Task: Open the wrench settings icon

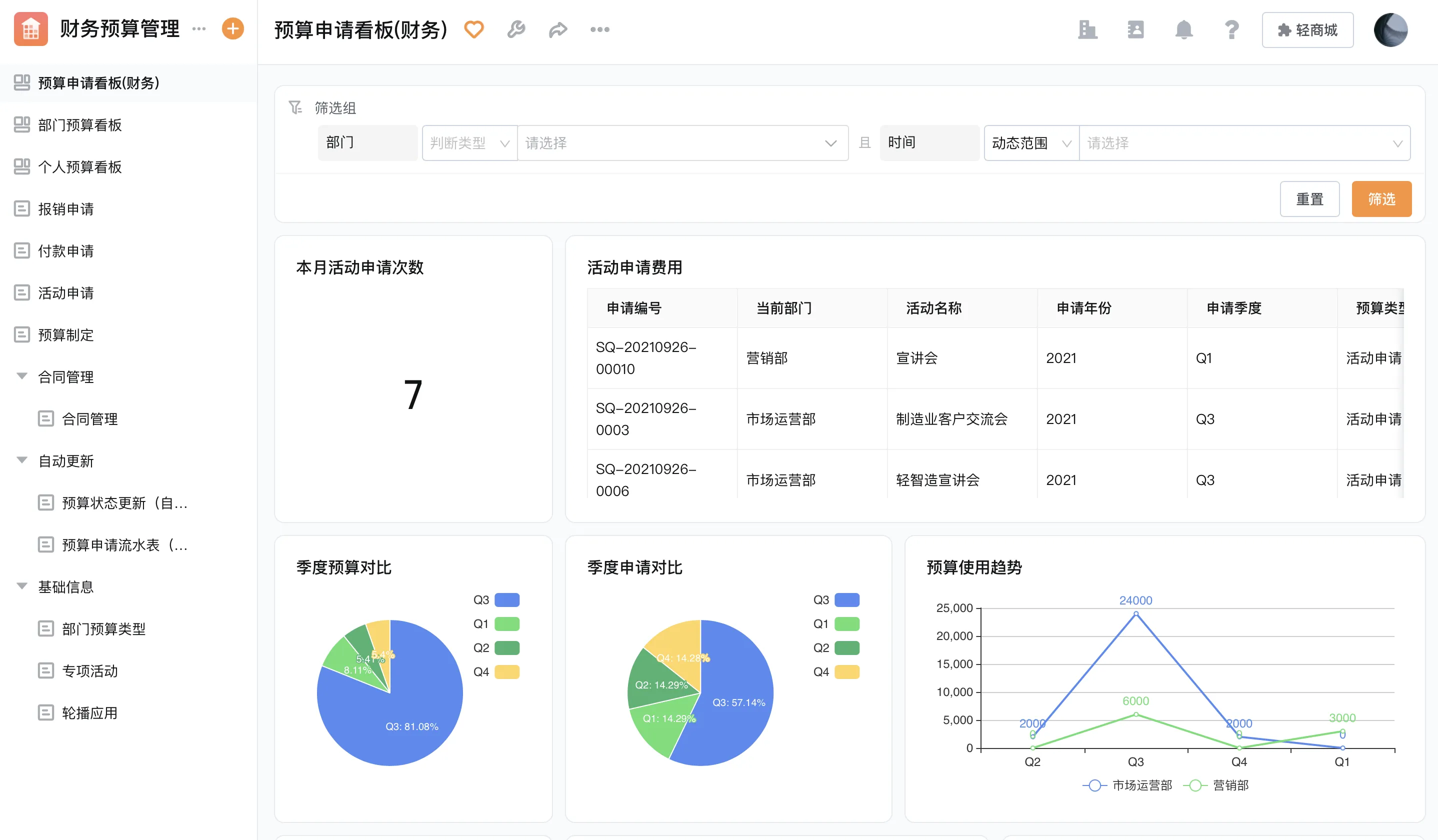Action: [x=516, y=29]
